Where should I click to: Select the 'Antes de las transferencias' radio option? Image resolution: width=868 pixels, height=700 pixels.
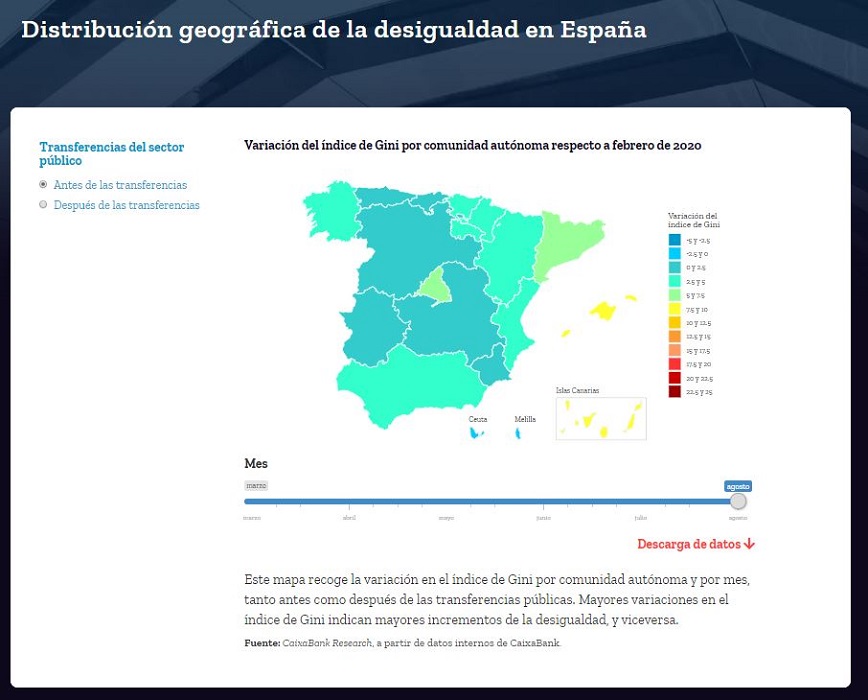coord(43,184)
